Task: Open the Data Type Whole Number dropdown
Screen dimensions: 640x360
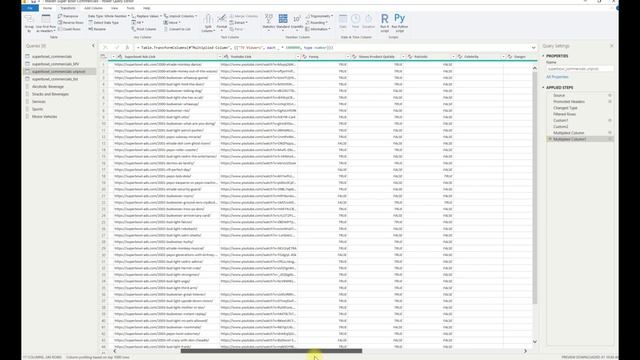Action: (x=109, y=16)
